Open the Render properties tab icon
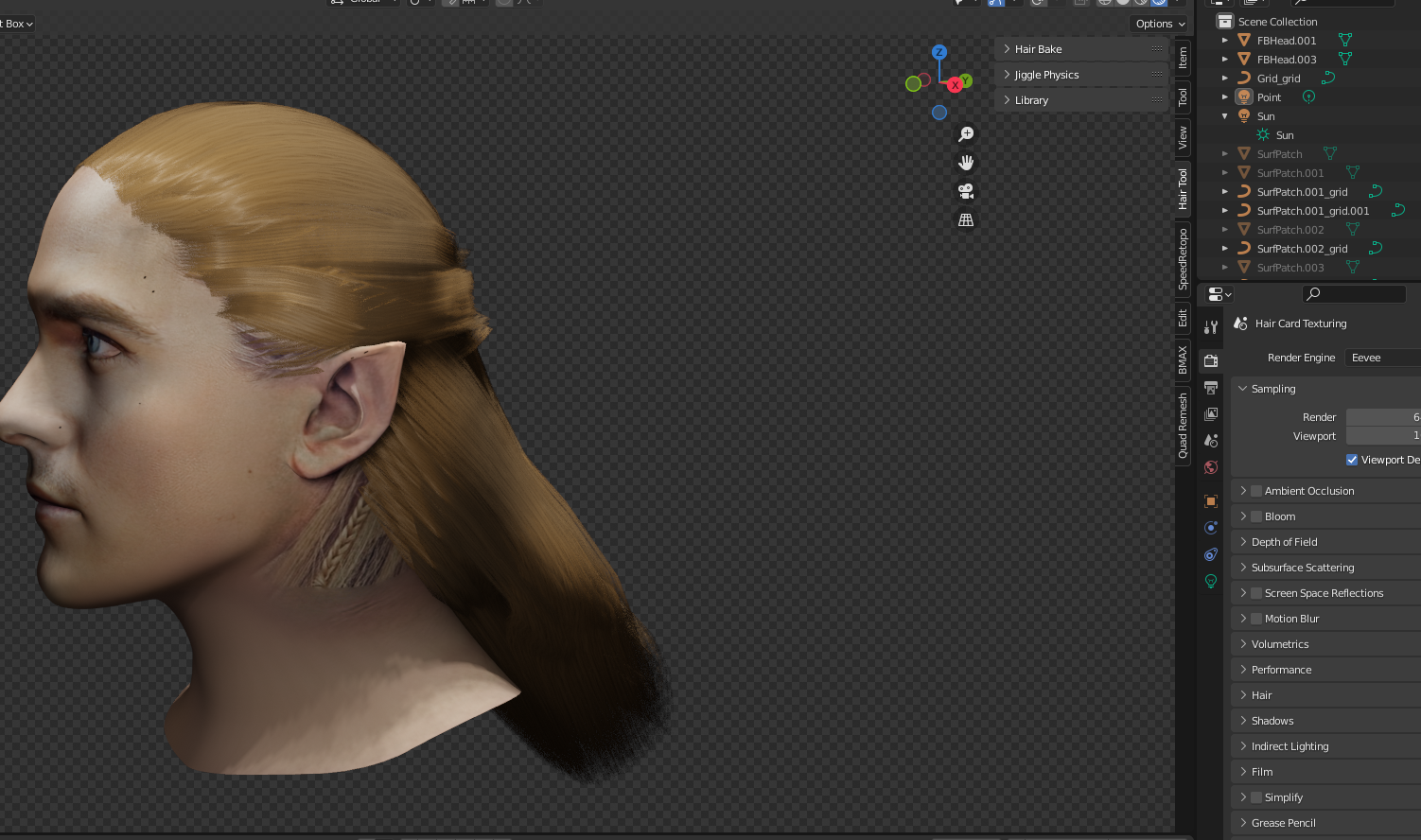This screenshot has width=1421, height=840. coord(1211,360)
